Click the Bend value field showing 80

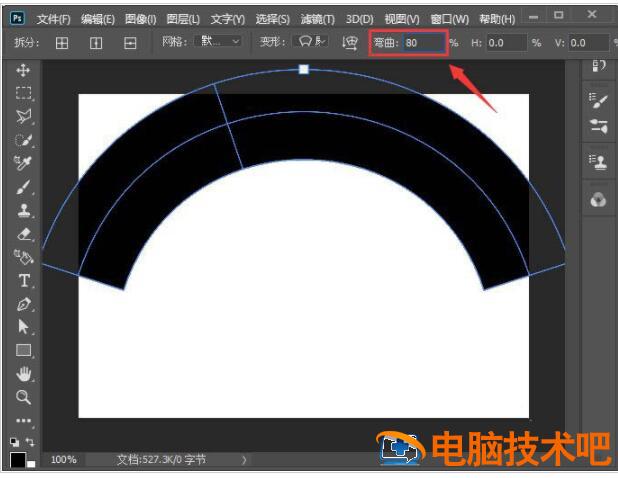coord(424,43)
